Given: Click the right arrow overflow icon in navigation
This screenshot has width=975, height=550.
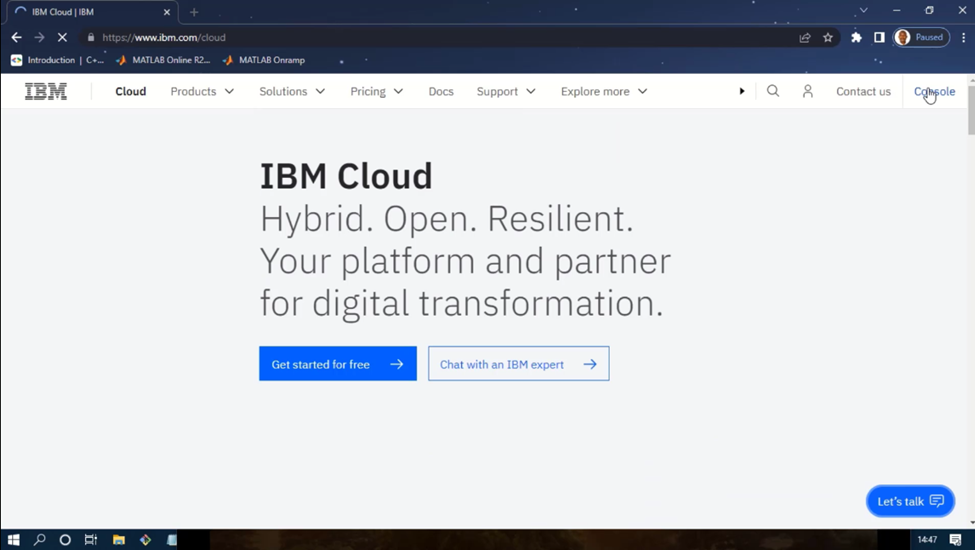Looking at the screenshot, I should point(742,91).
